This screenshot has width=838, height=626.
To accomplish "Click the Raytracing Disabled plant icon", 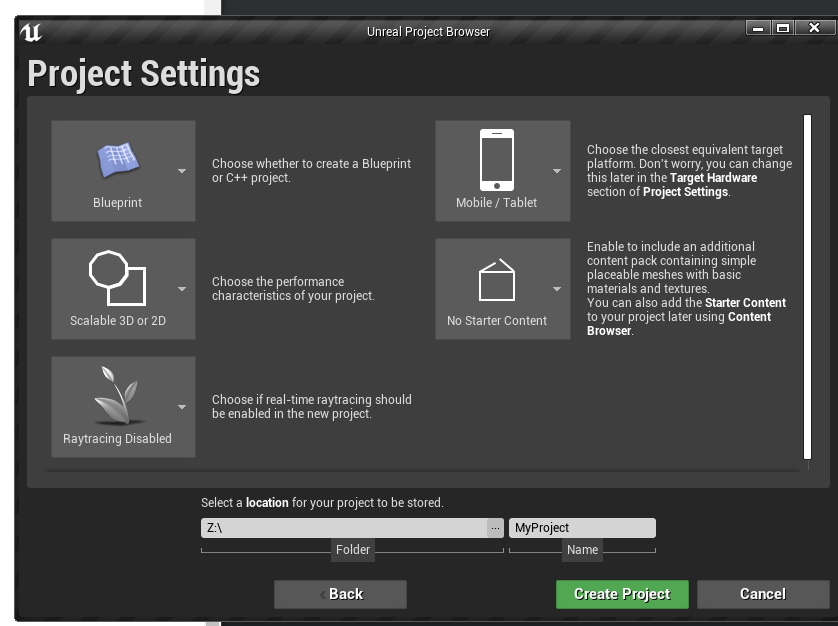I will tap(118, 395).
